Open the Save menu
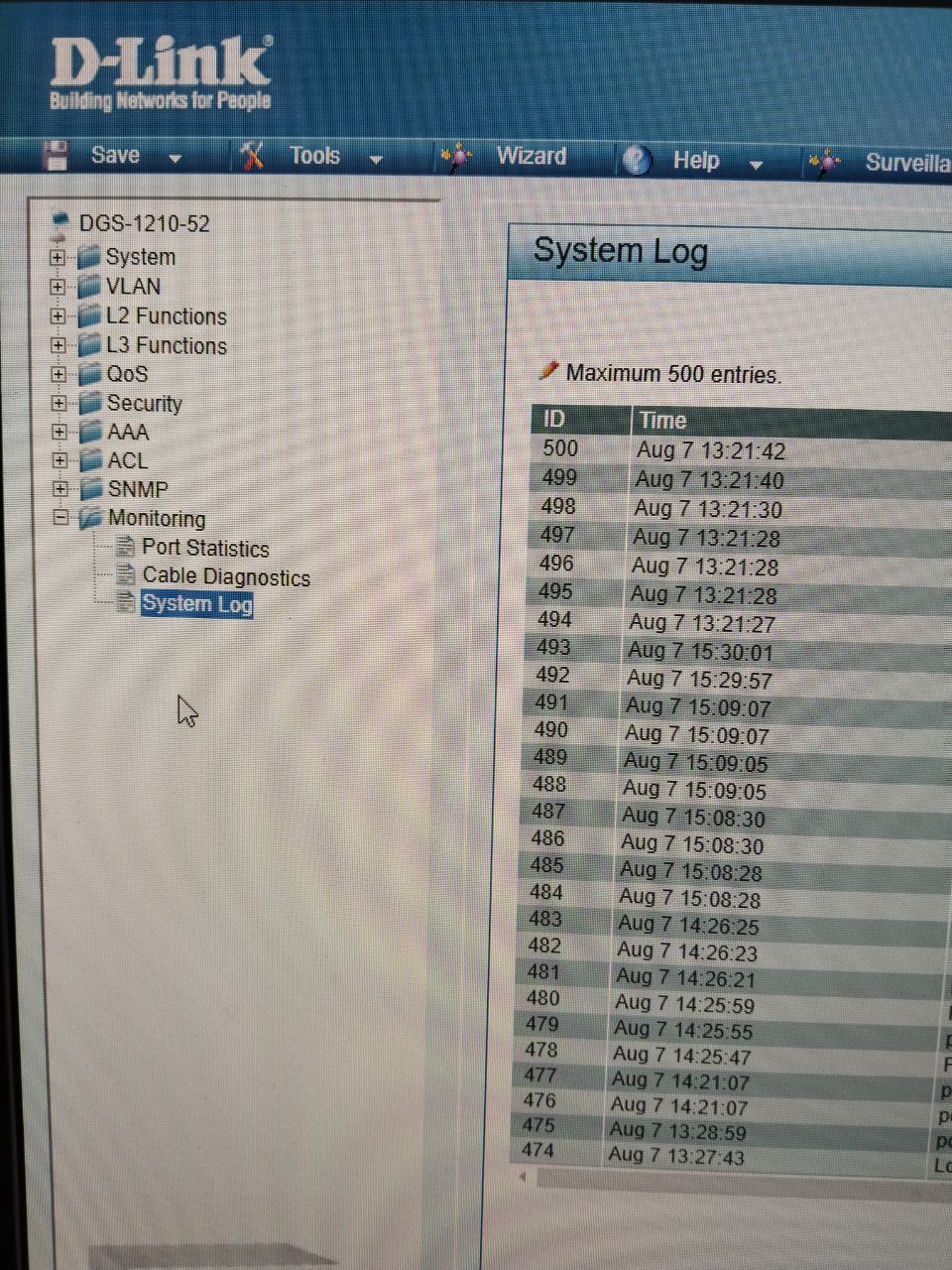Viewport: 952px width, 1270px height. click(x=115, y=155)
